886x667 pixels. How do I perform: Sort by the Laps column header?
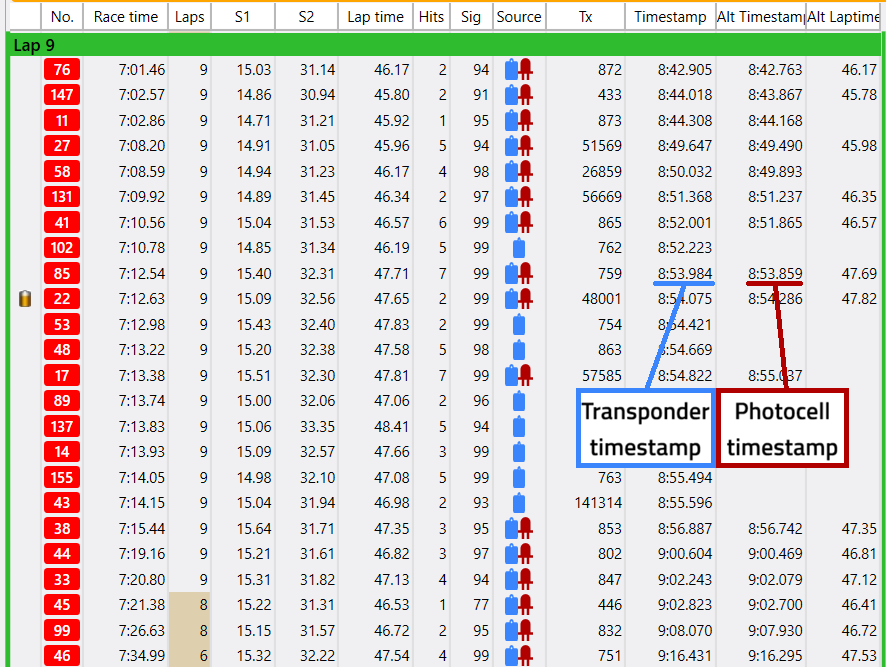189,17
